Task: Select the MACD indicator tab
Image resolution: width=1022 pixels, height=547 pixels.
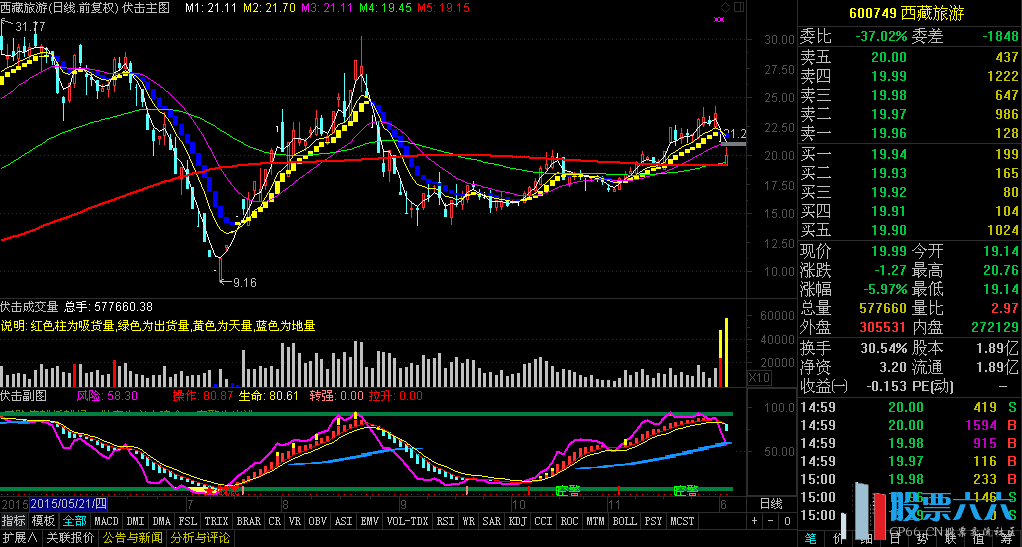Action: 106,521
